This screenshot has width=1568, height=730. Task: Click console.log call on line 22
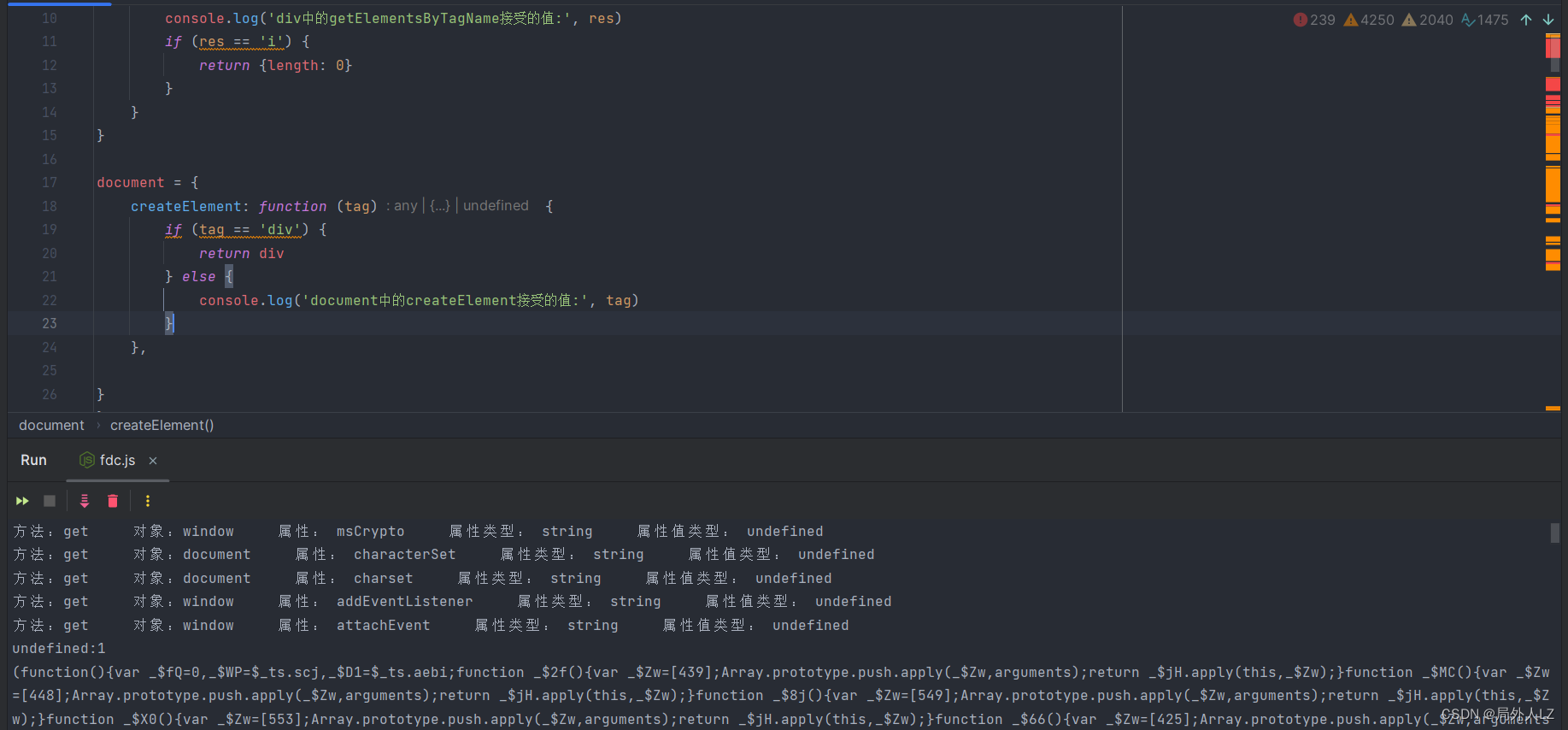tap(419, 300)
